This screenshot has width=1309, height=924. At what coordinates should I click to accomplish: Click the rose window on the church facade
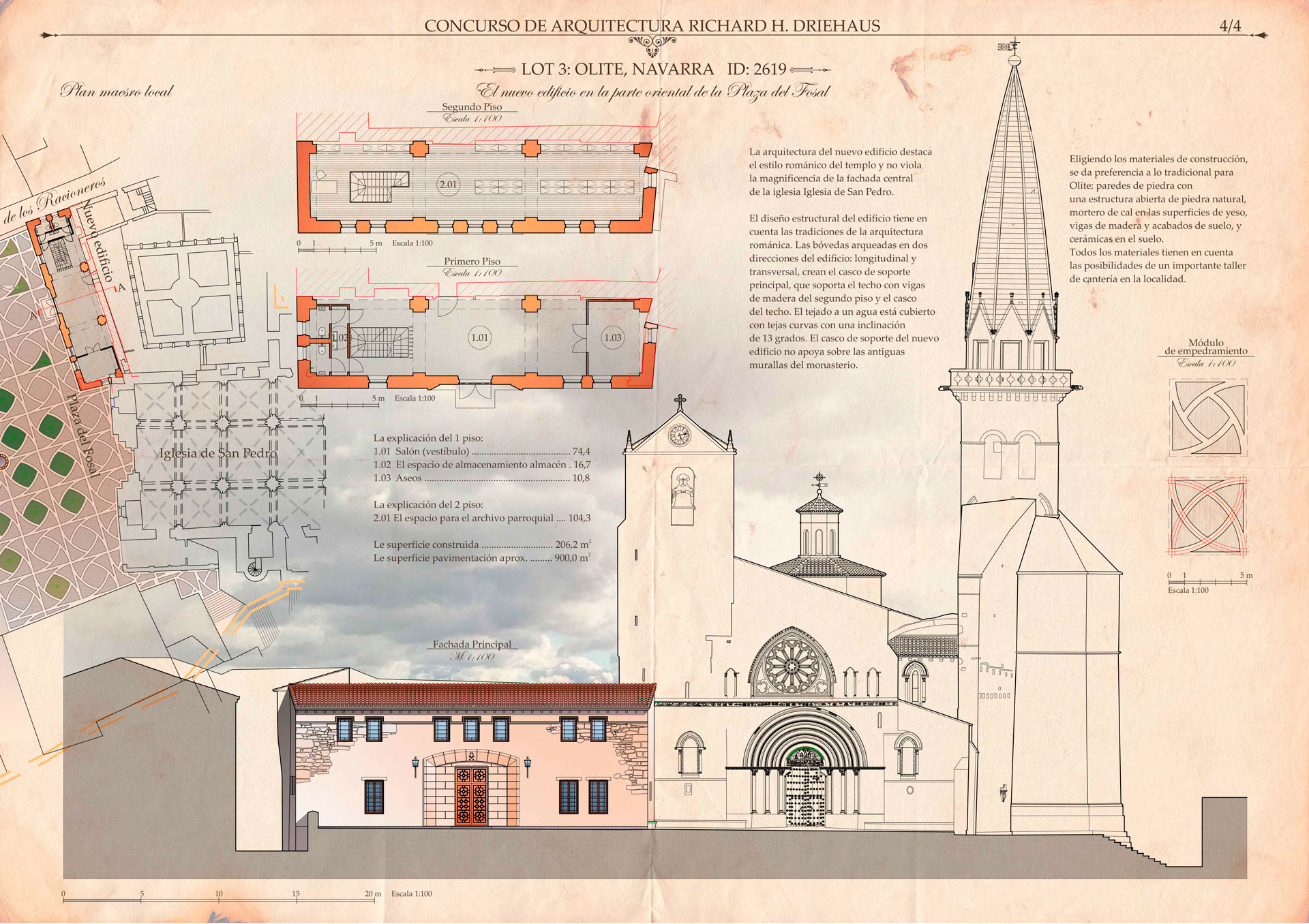(x=792, y=666)
